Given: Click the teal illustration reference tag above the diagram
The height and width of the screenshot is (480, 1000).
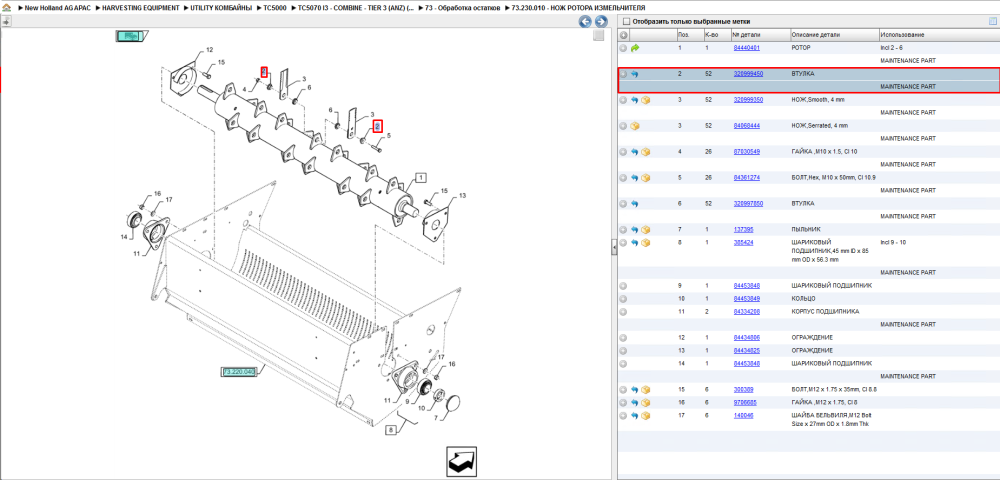Looking at the screenshot, I should [x=131, y=36].
